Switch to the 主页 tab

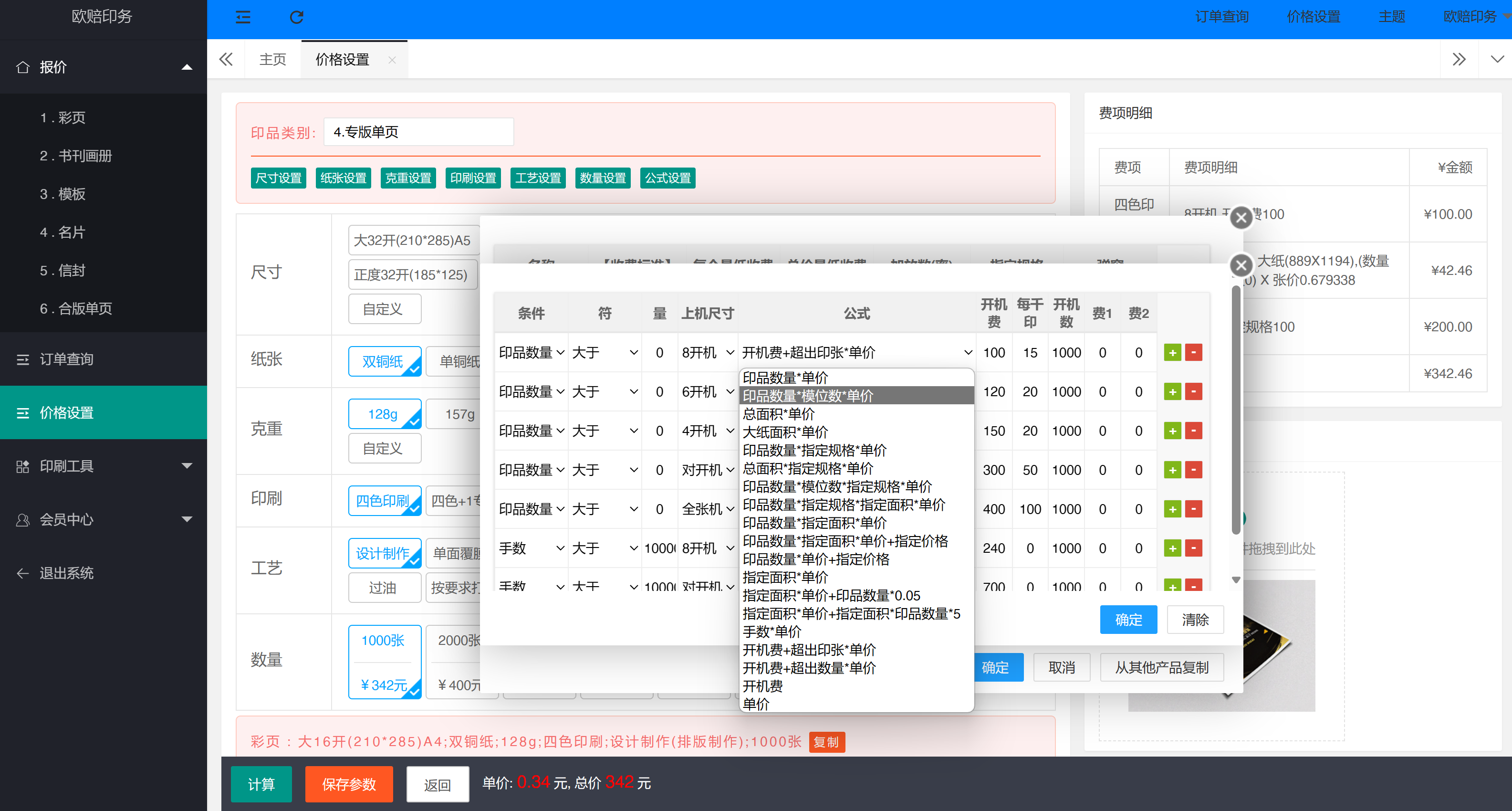(x=273, y=59)
